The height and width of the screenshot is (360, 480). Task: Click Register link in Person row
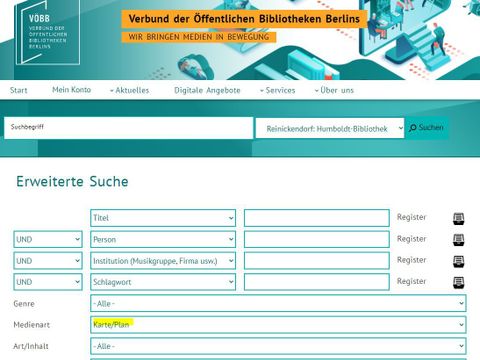click(411, 239)
